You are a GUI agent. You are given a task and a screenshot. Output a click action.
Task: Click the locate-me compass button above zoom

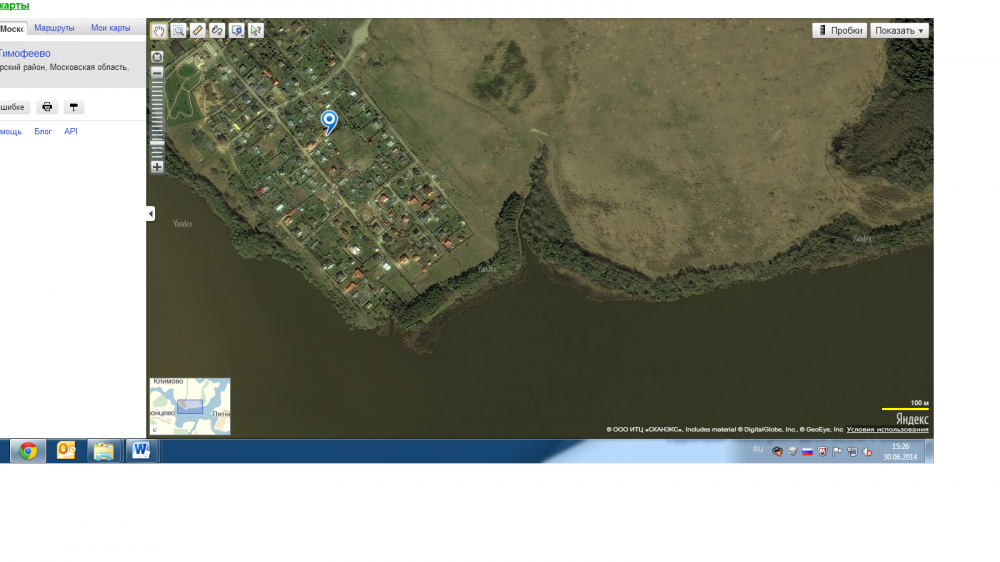tap(157, 56)
